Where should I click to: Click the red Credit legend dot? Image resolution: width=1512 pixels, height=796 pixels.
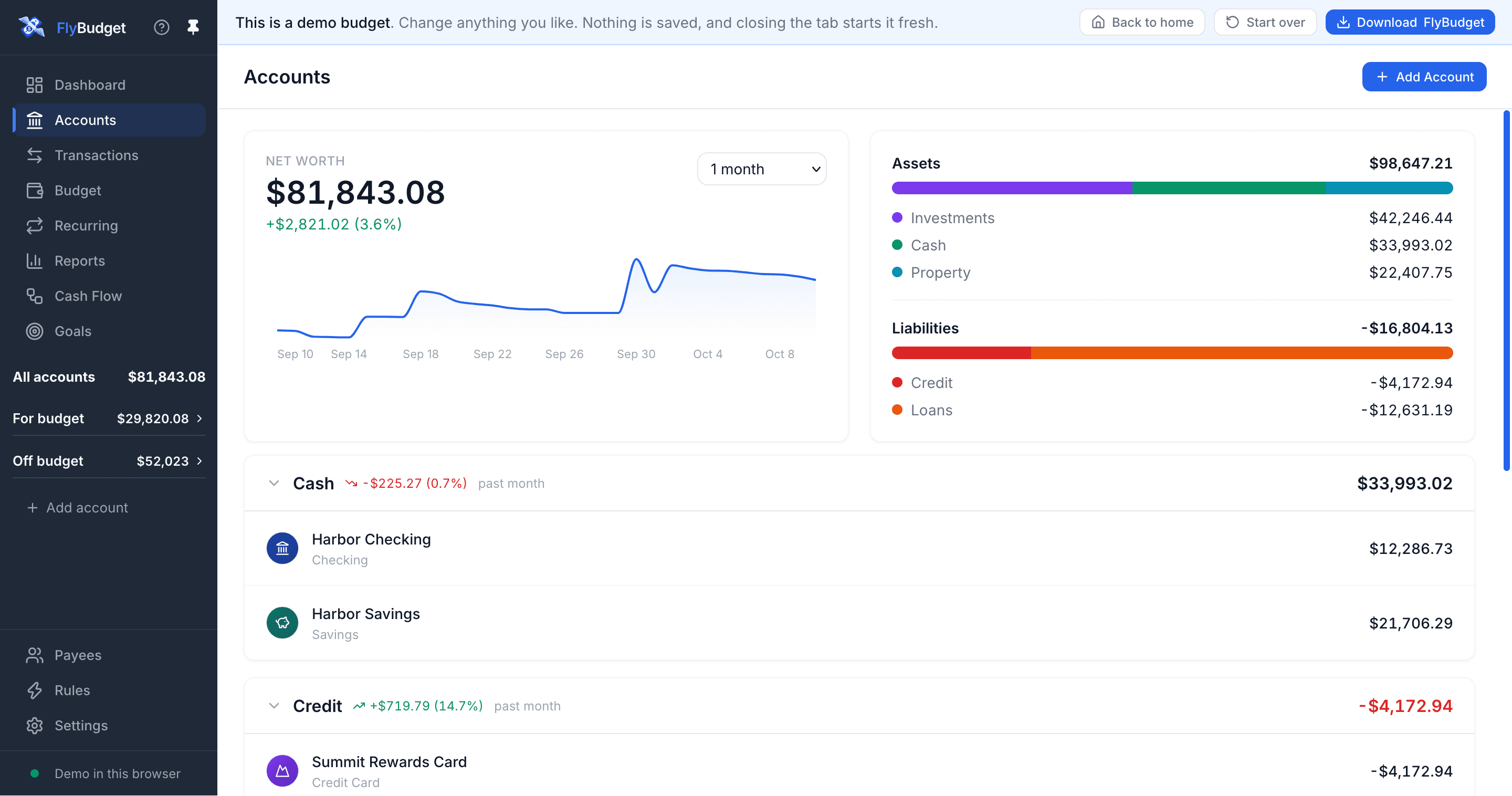[x=897, y=383]
